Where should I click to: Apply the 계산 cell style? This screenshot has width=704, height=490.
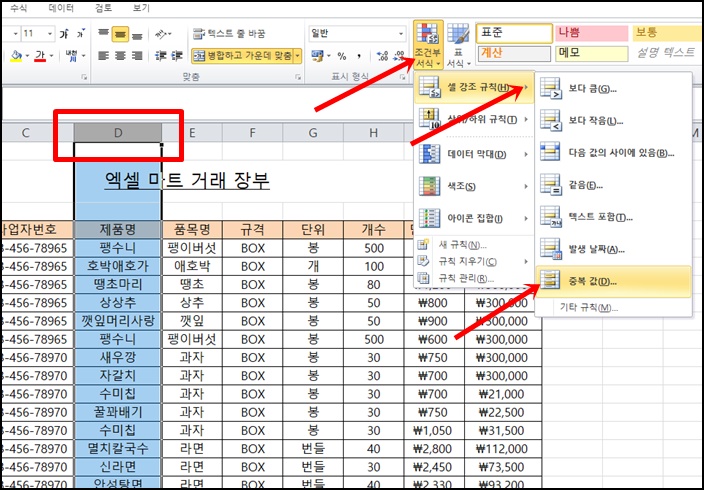[514, 53]
